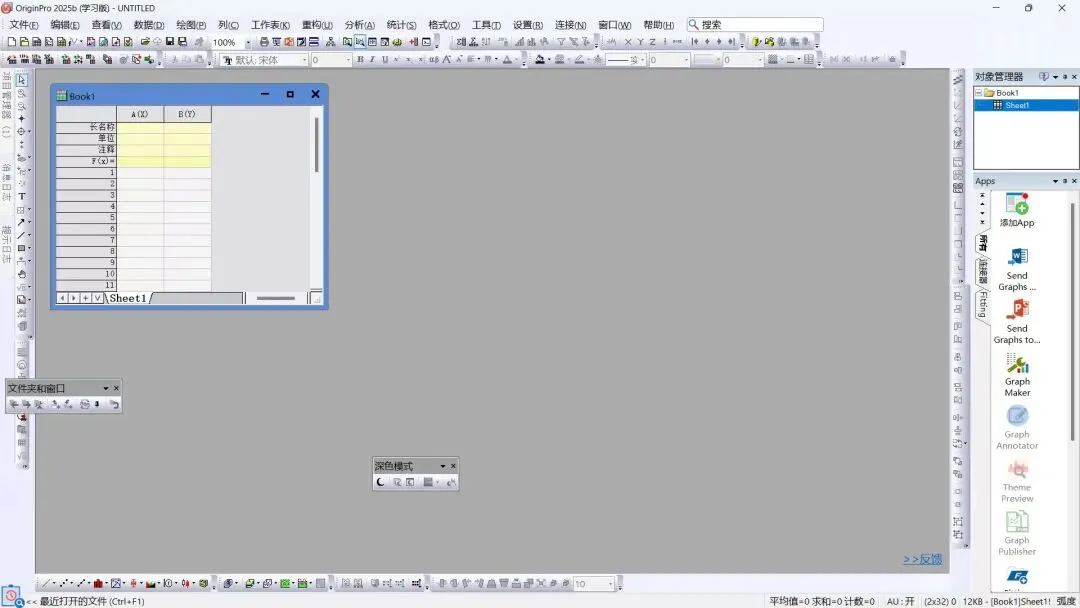Open the 文件(F) menu

[24, 25]
